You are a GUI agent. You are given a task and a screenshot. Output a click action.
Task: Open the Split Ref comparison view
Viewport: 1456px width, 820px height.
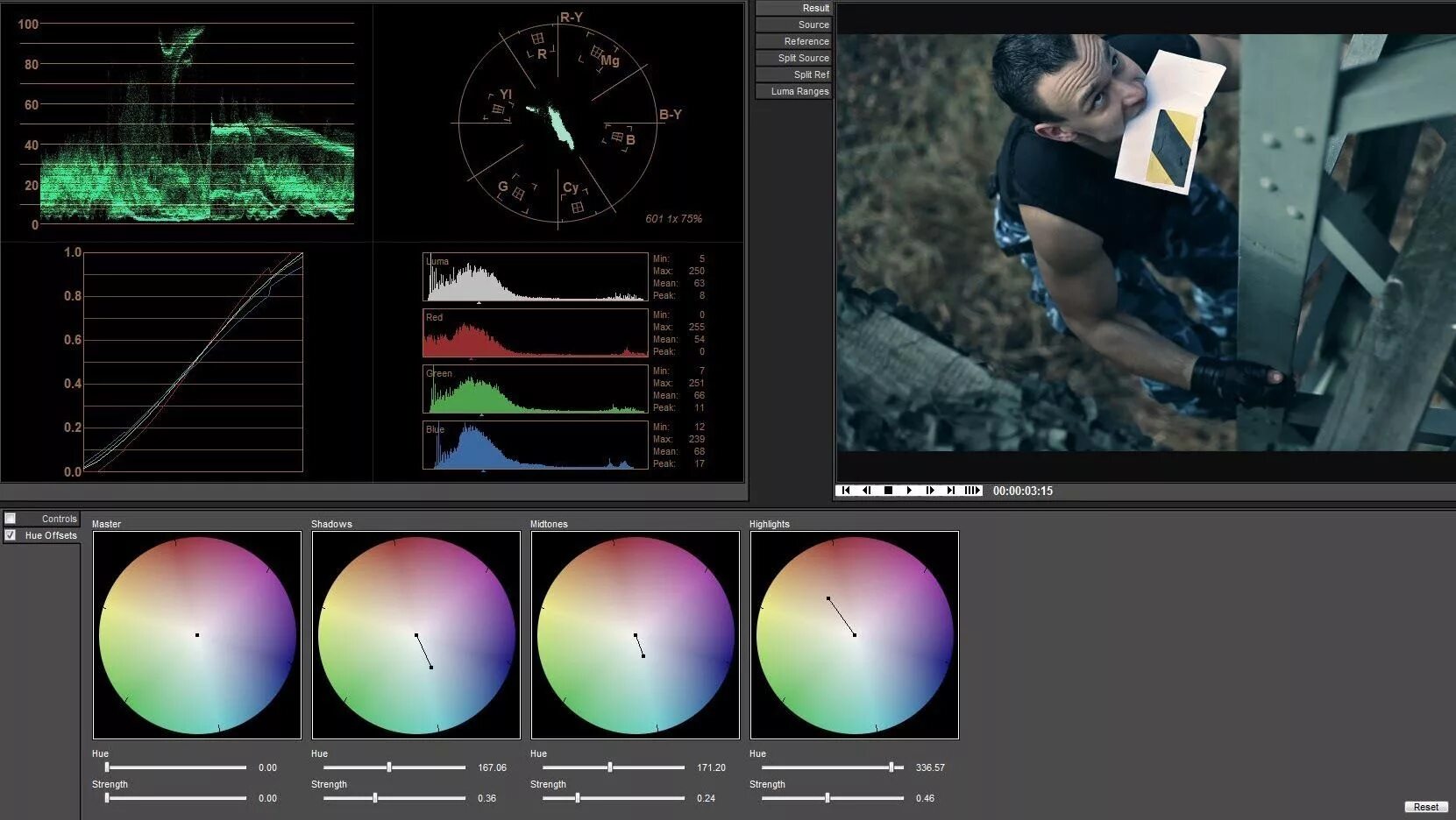click(793, 74)
